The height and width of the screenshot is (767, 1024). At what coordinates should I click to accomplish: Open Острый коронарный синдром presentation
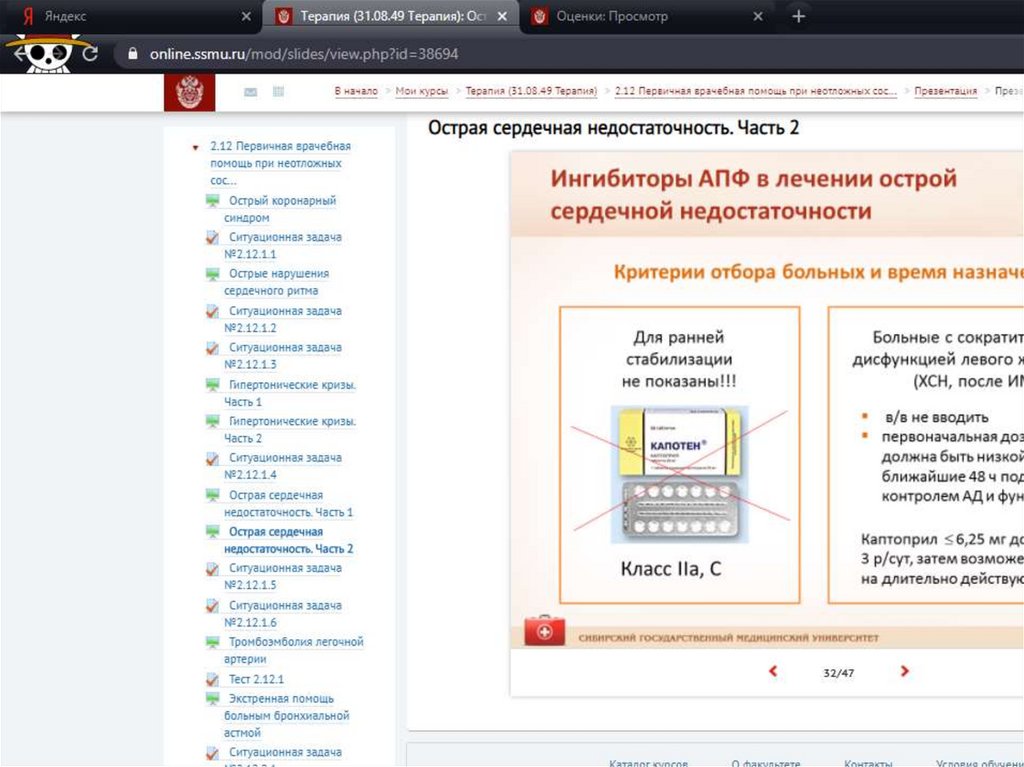click(280, 209)
